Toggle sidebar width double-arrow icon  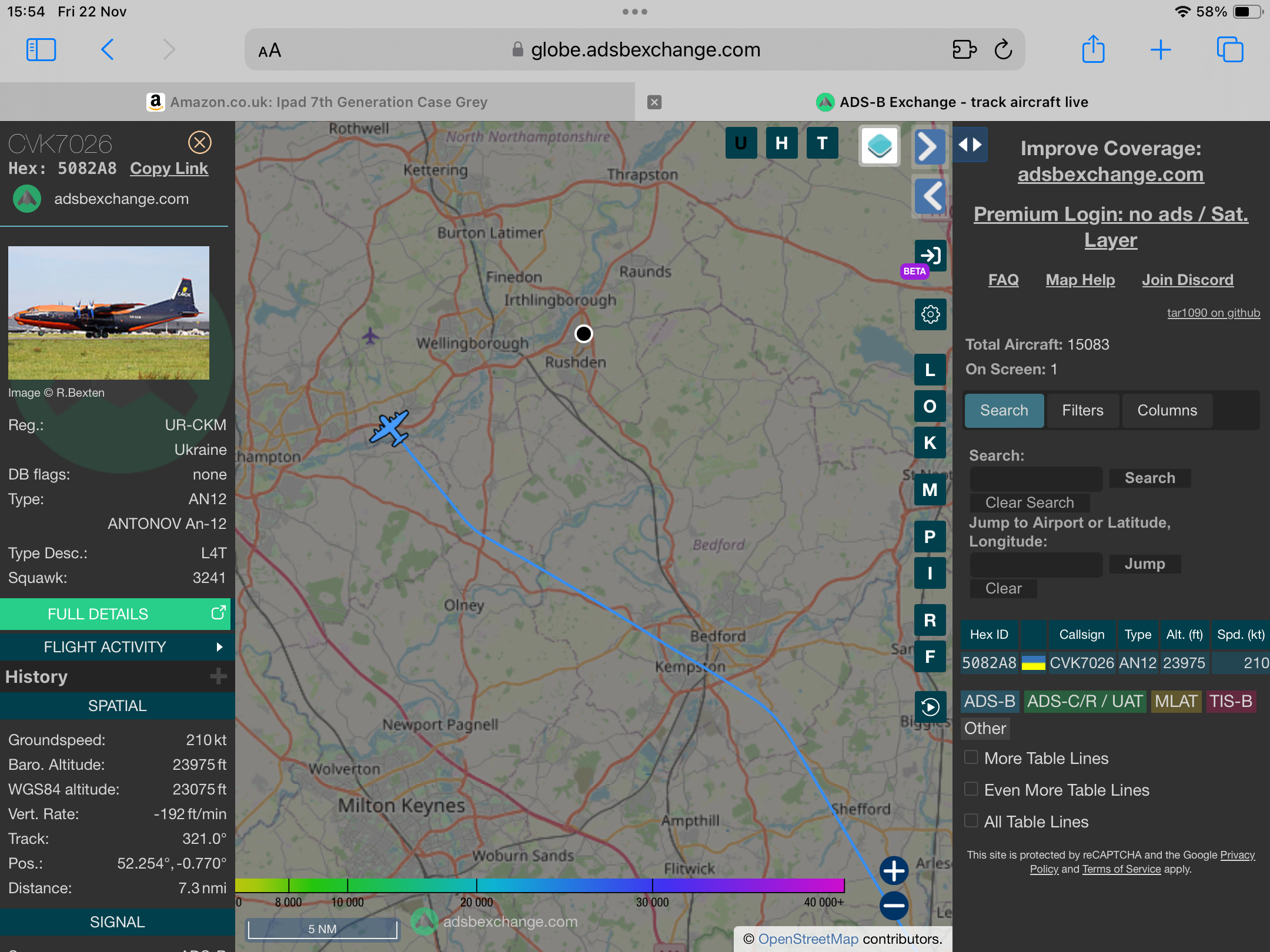pyautogui.click(x=970, y=145)
